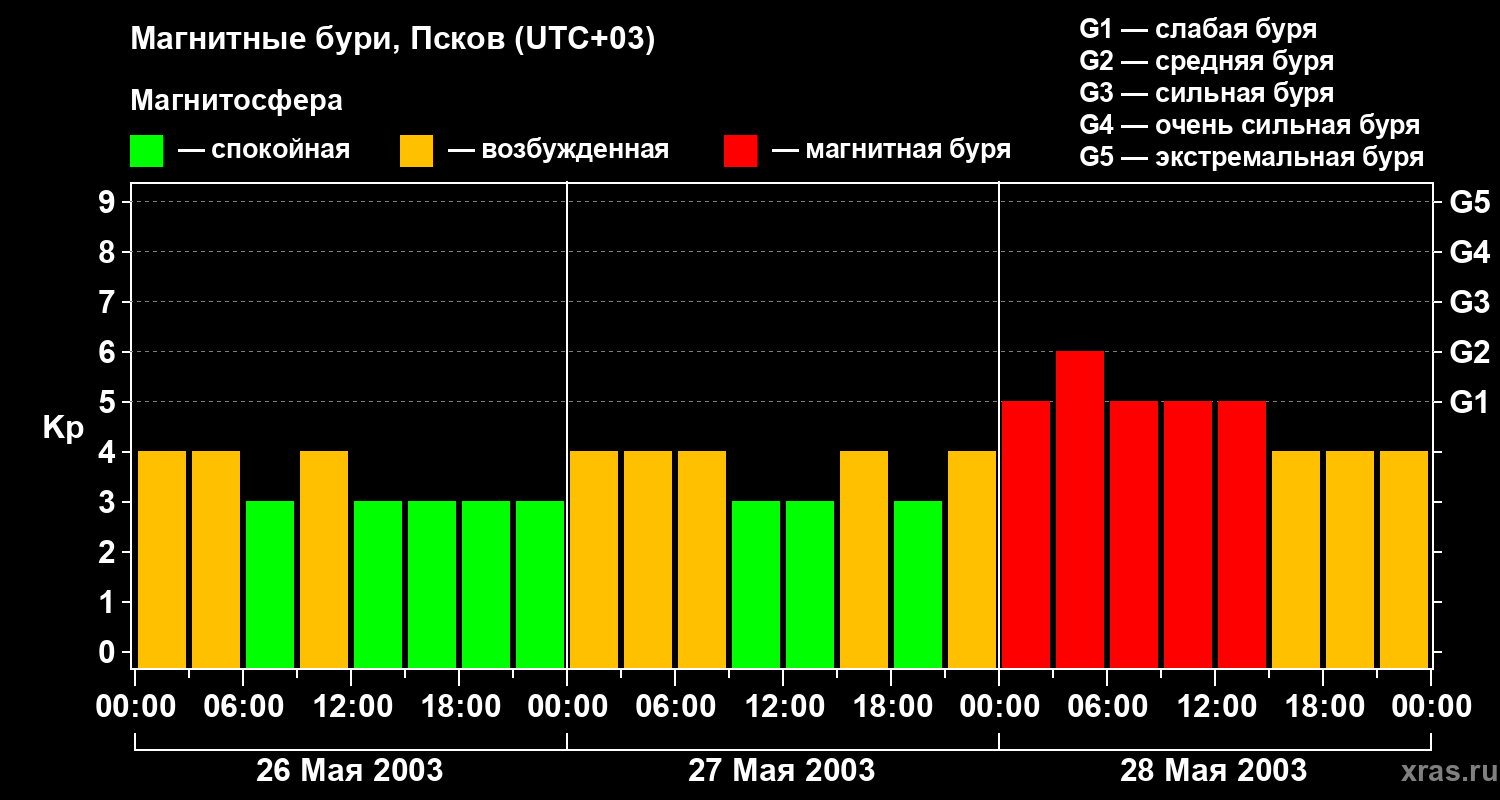Image resolution: width=1500 pixels, height=800 pixels.
Task: Click the '6' value on the Kp axis
Action: click(109, 352)
